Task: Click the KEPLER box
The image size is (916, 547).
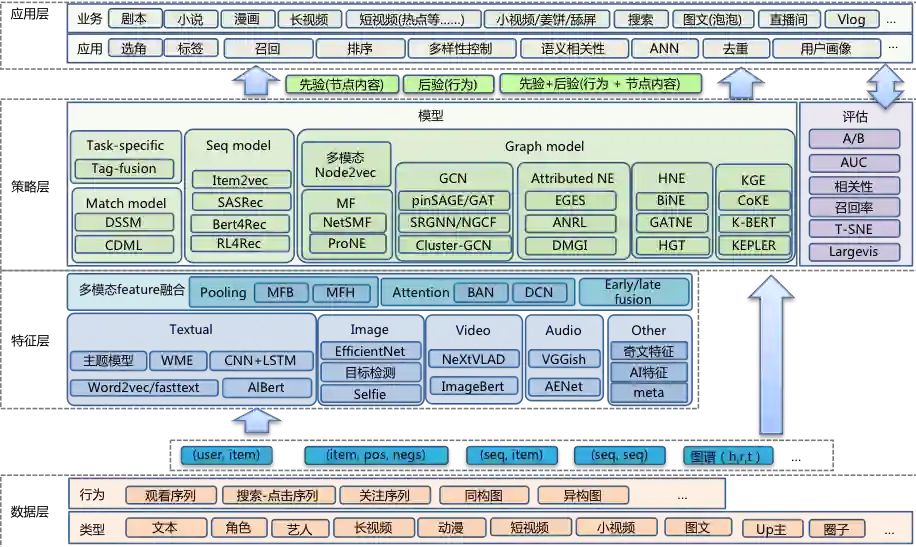Action: pos(754,245)
